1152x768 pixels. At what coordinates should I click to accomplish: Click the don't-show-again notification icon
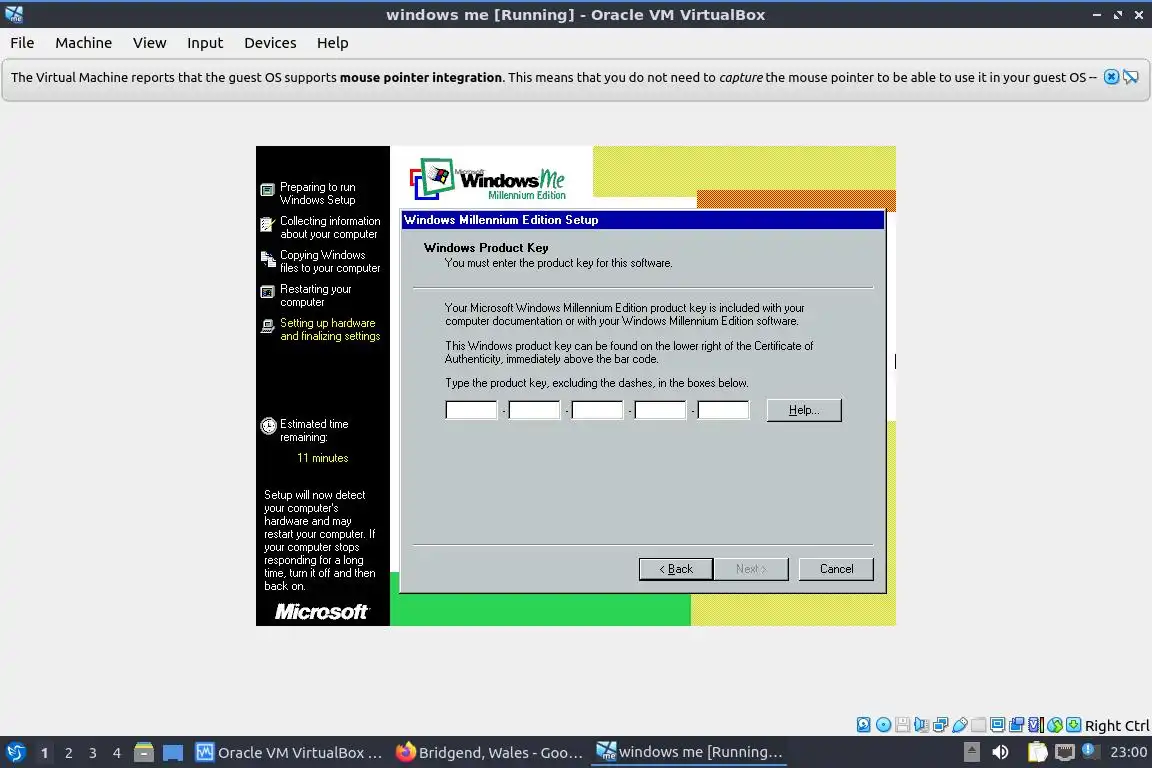[1131, 77]
